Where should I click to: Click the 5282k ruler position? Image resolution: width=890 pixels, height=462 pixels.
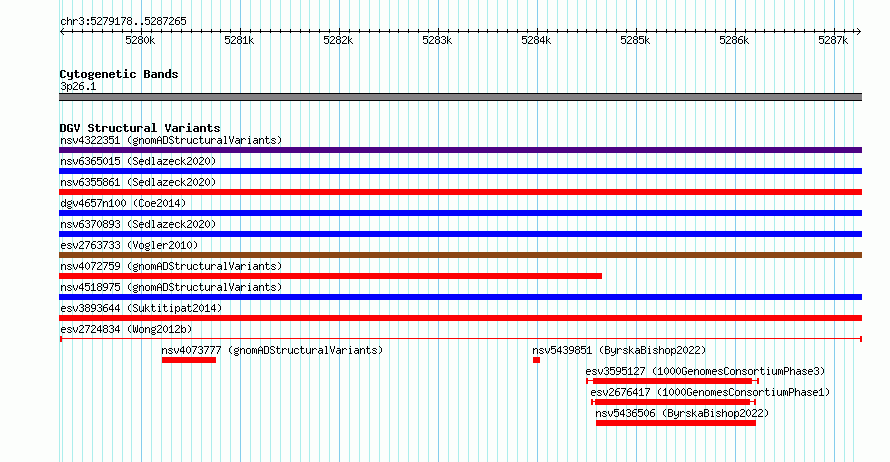tap(338, 40)
